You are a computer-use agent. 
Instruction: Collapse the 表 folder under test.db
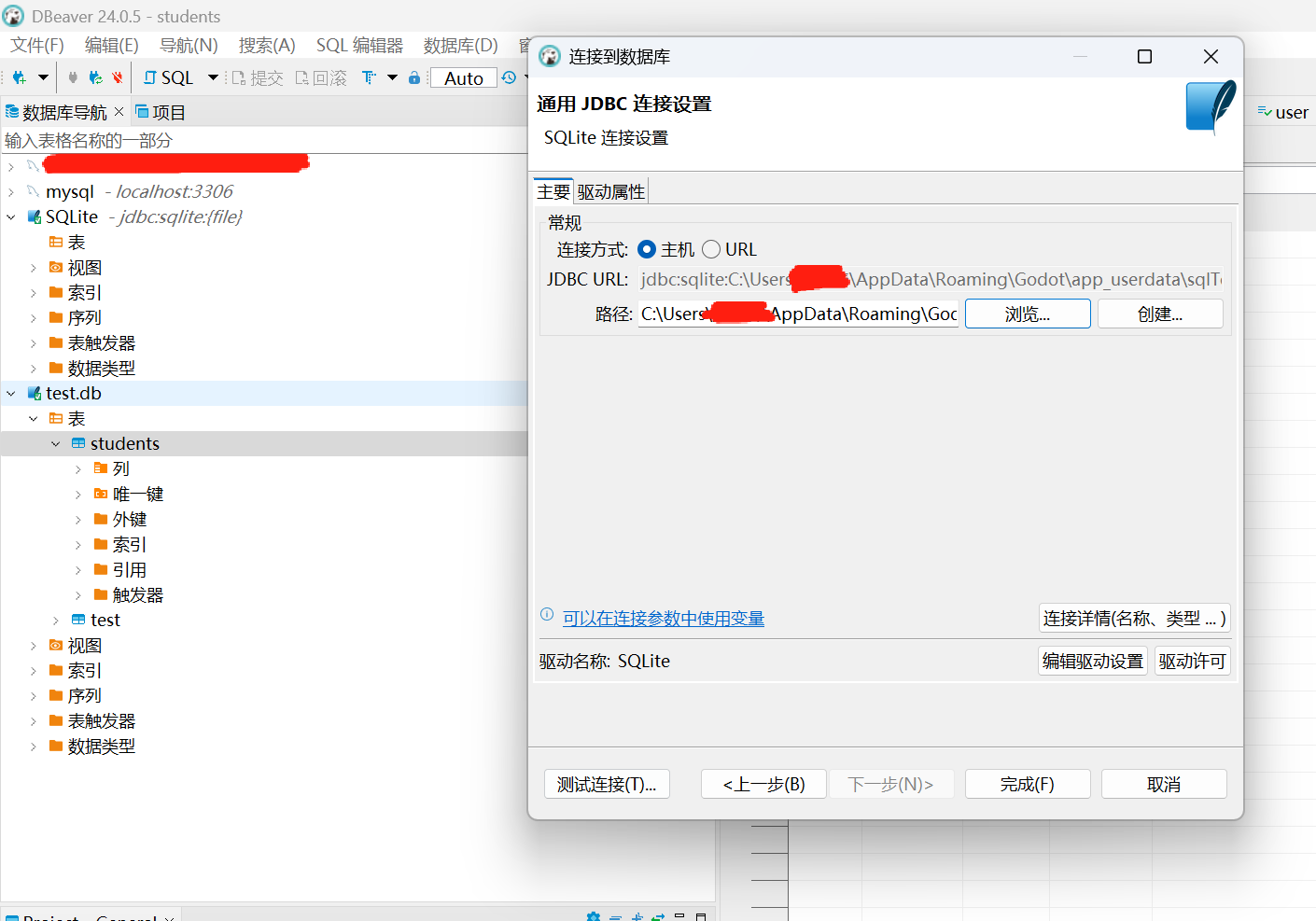34,418
